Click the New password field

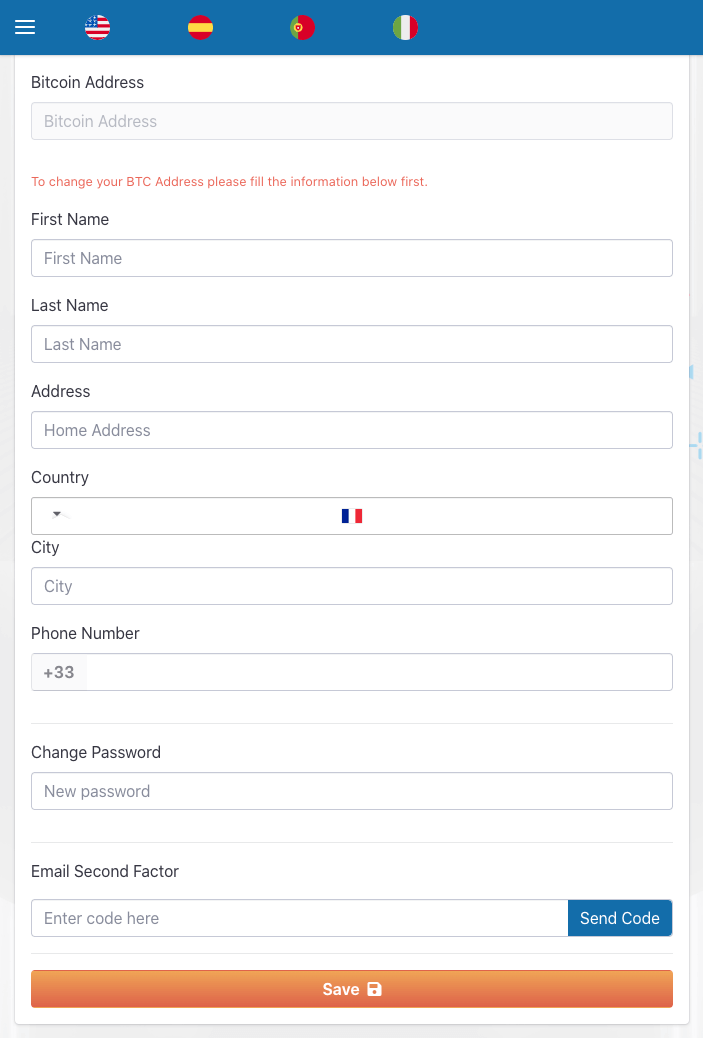click(351, 790)
